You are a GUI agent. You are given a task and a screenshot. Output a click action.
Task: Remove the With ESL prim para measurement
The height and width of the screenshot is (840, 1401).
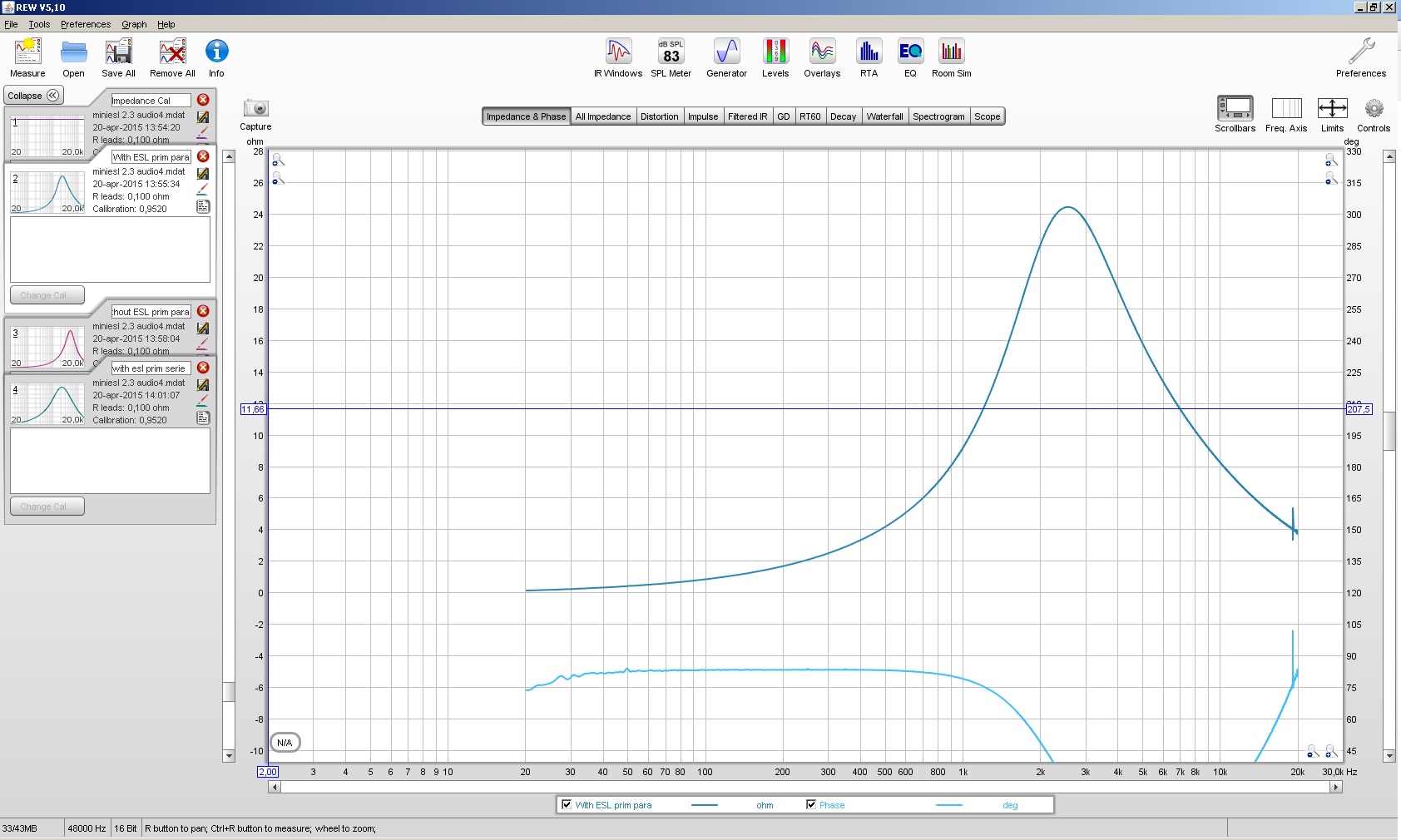click(x=203, y=156)
